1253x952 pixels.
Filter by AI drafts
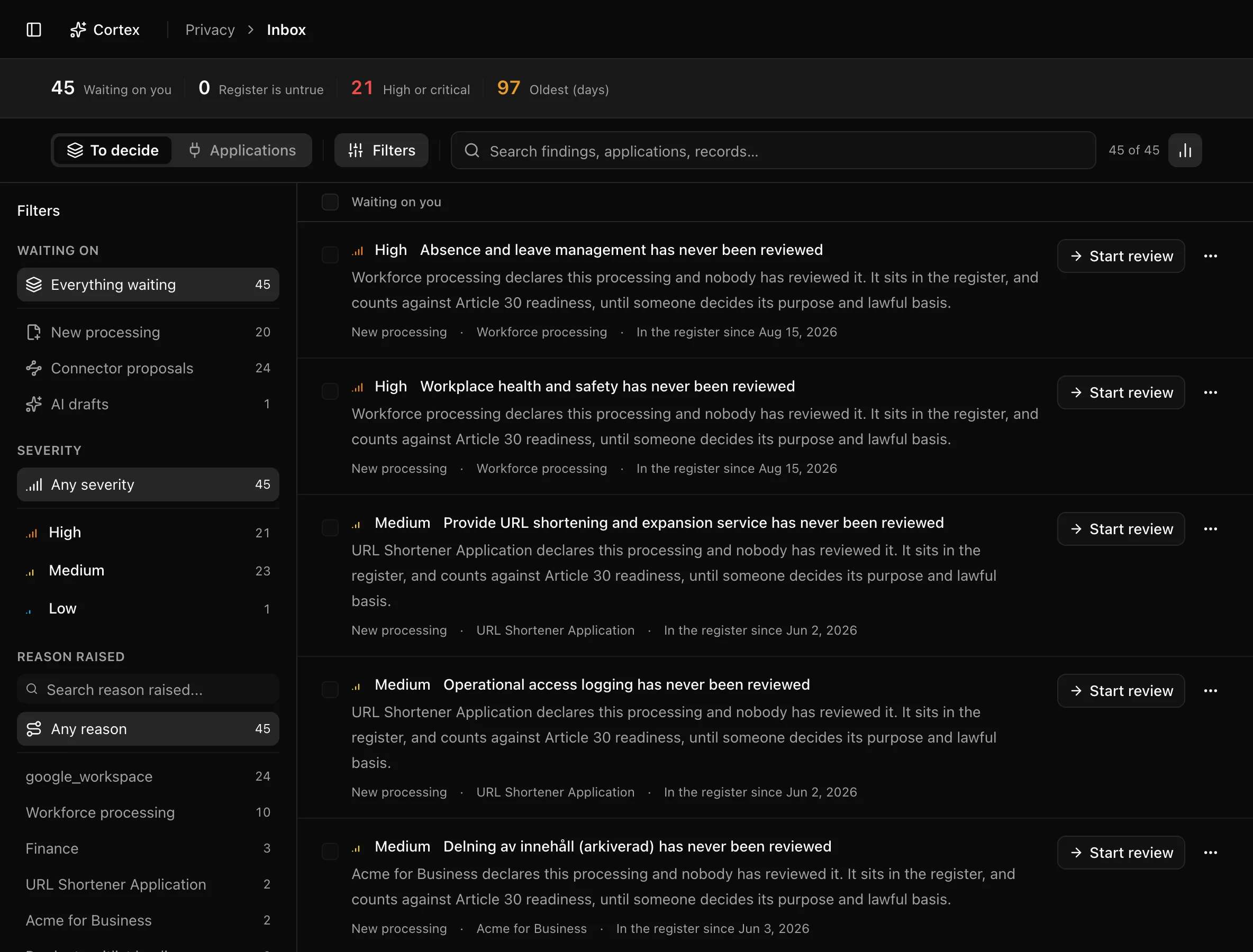pyautogui.click(x=148, y=404)
